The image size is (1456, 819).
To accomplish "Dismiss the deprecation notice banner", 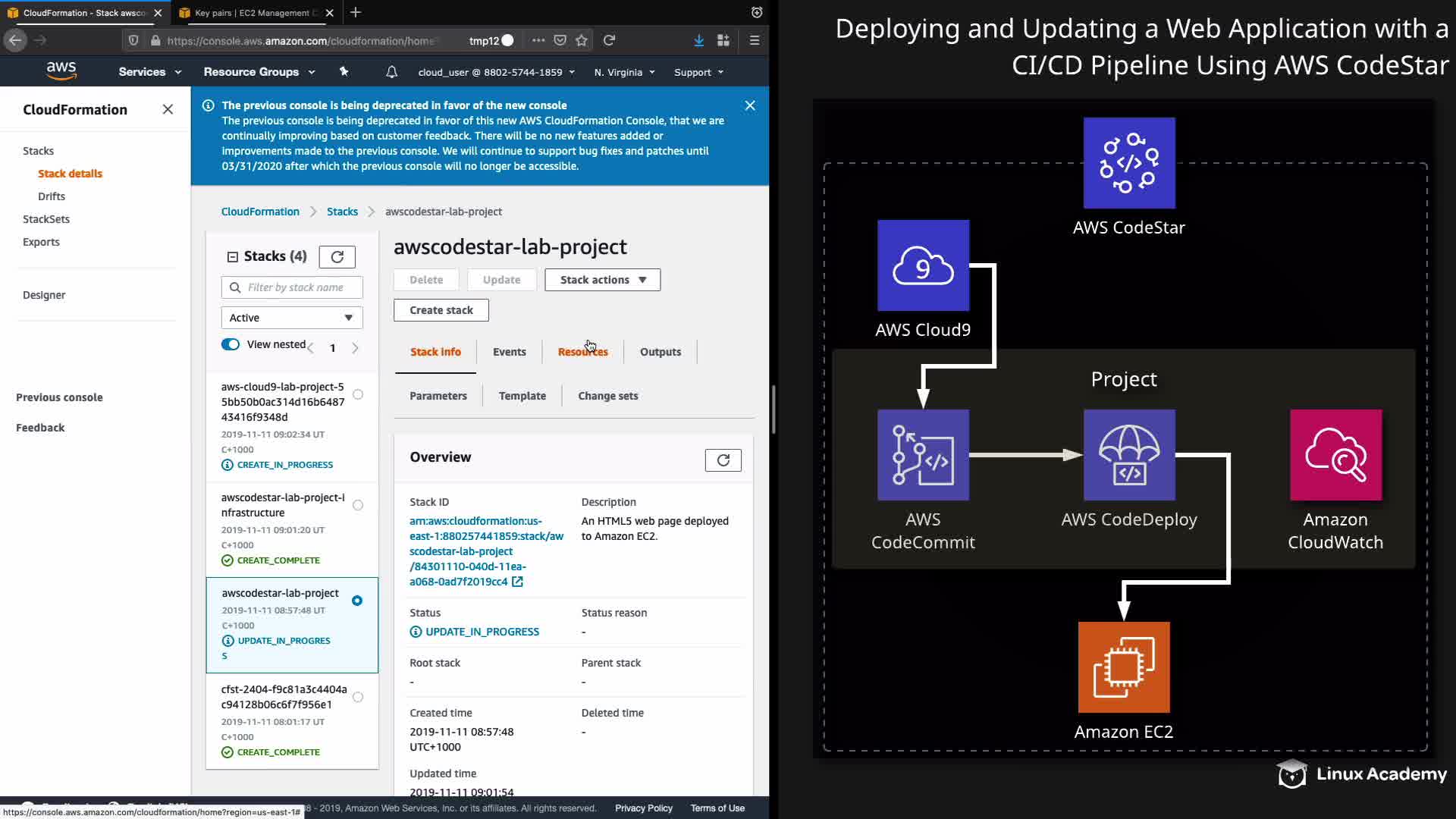I will click(749, 106).
